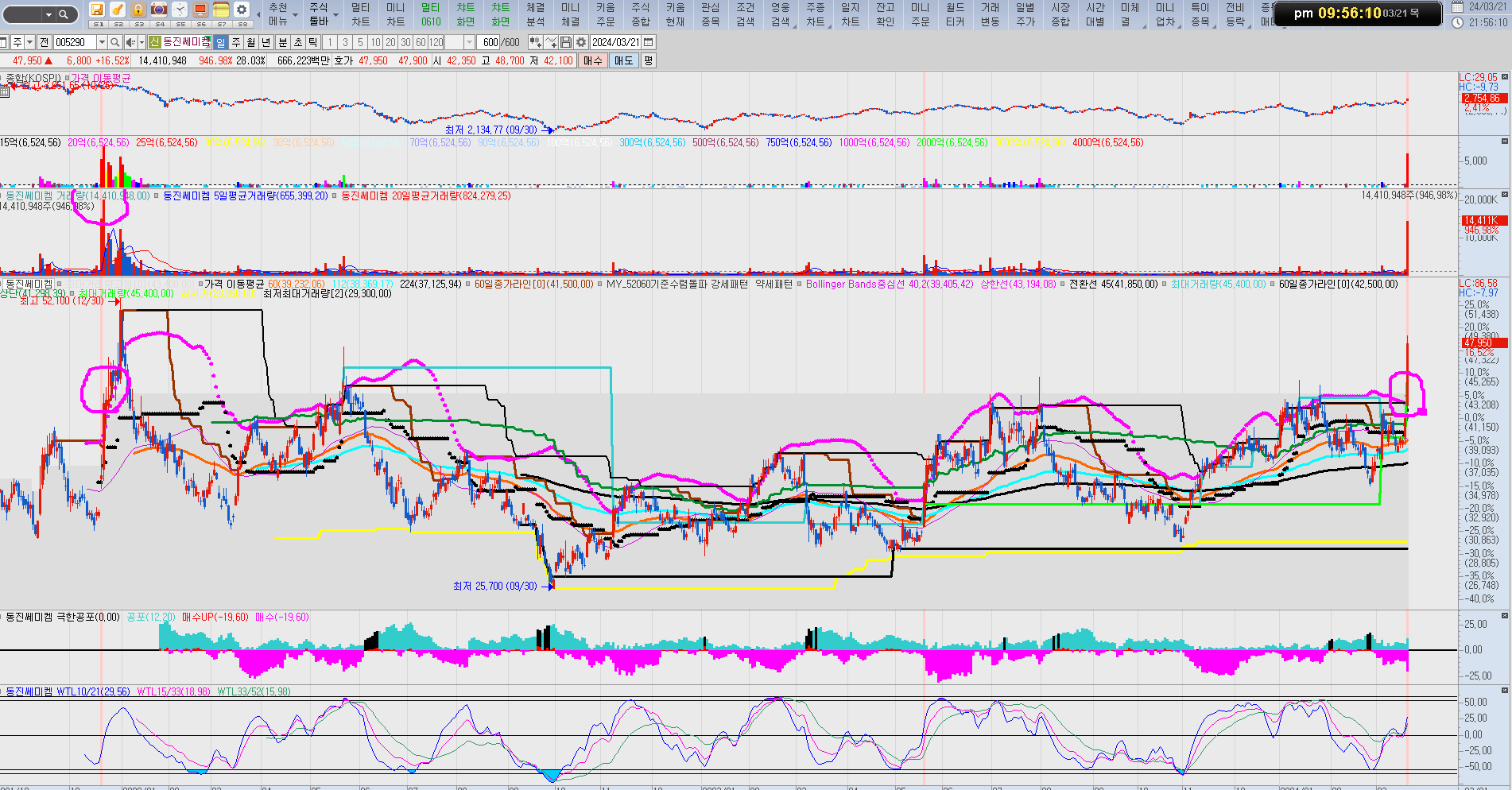Open the calendar icon beside 2024/03/21
Viewport: 1512px width, 790px height.
649,42
